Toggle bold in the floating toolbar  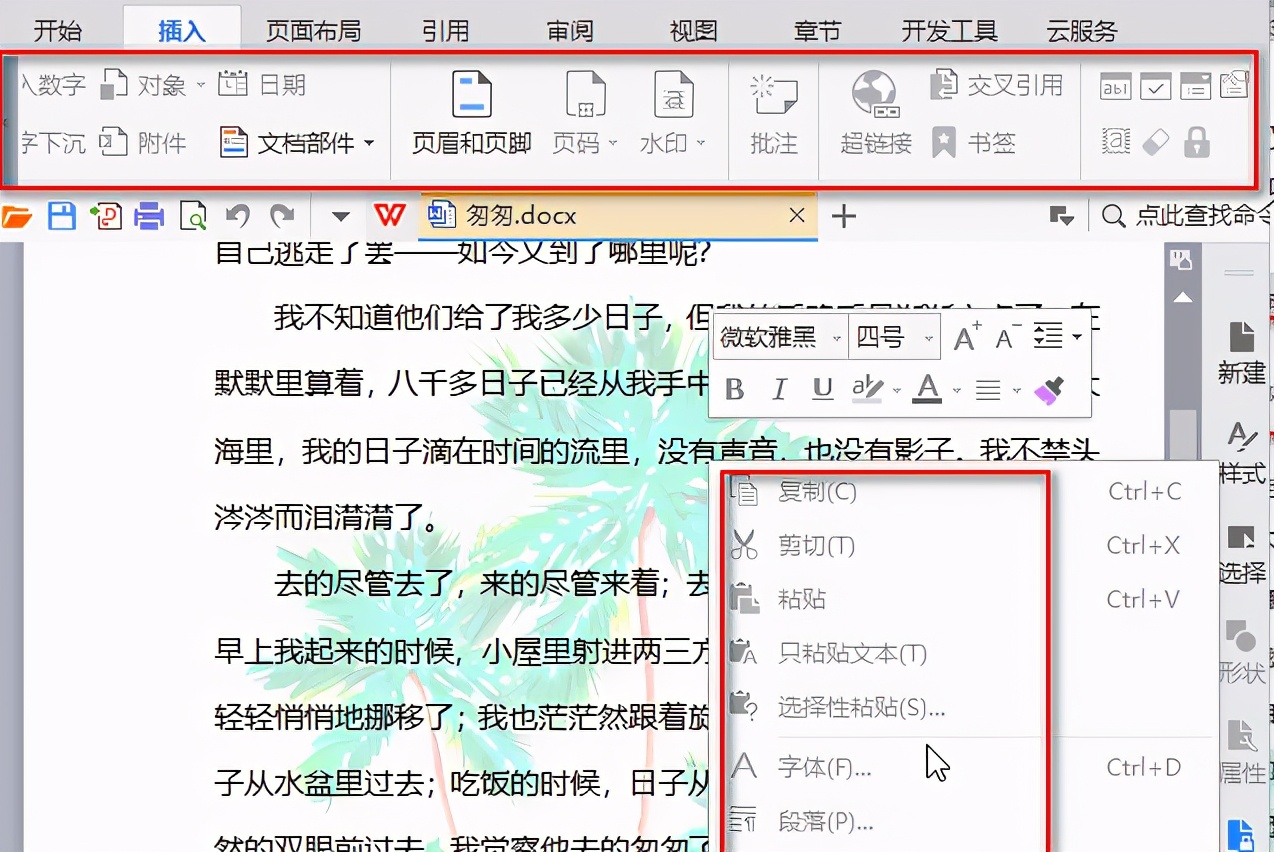pyautogui.click(x=734, y=390)
